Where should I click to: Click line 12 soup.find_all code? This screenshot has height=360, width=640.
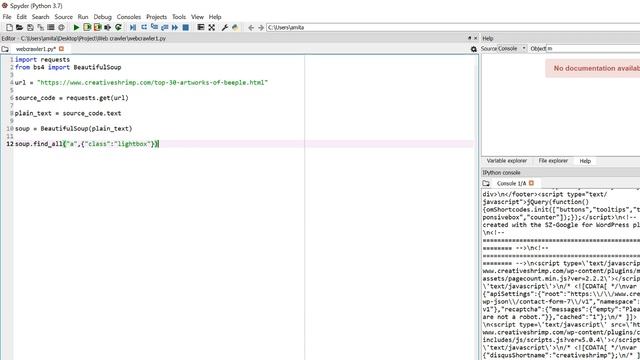coord(87,144)
